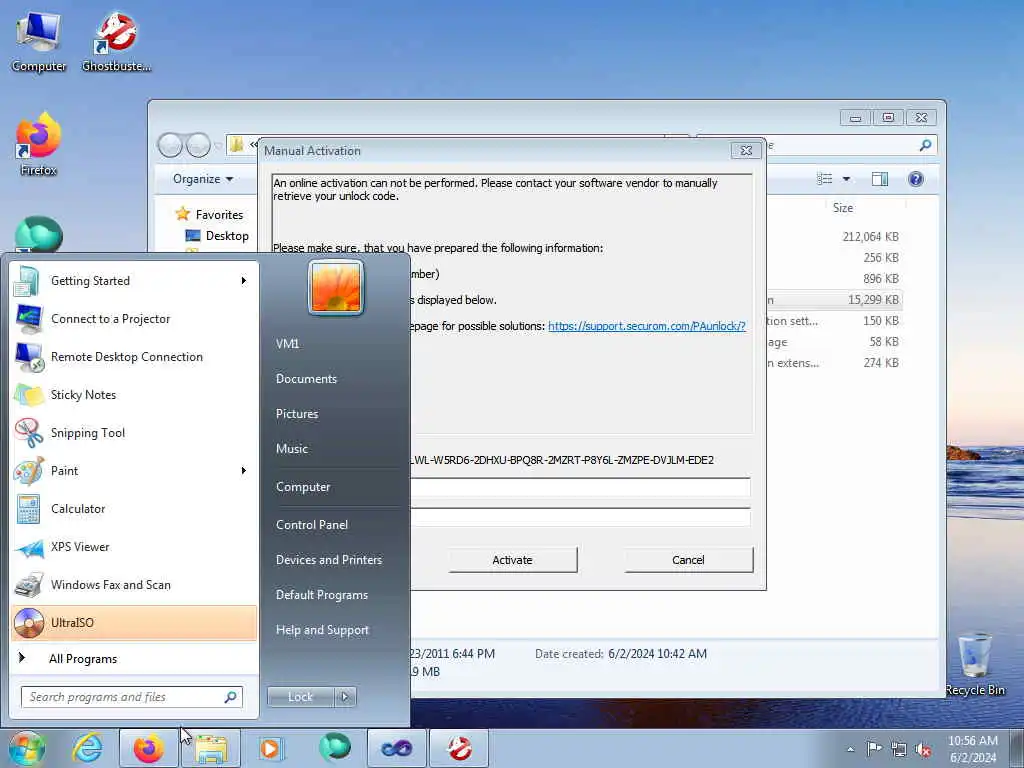
Task: Click the user account picture in the Start menu
Action: [336, 287]
